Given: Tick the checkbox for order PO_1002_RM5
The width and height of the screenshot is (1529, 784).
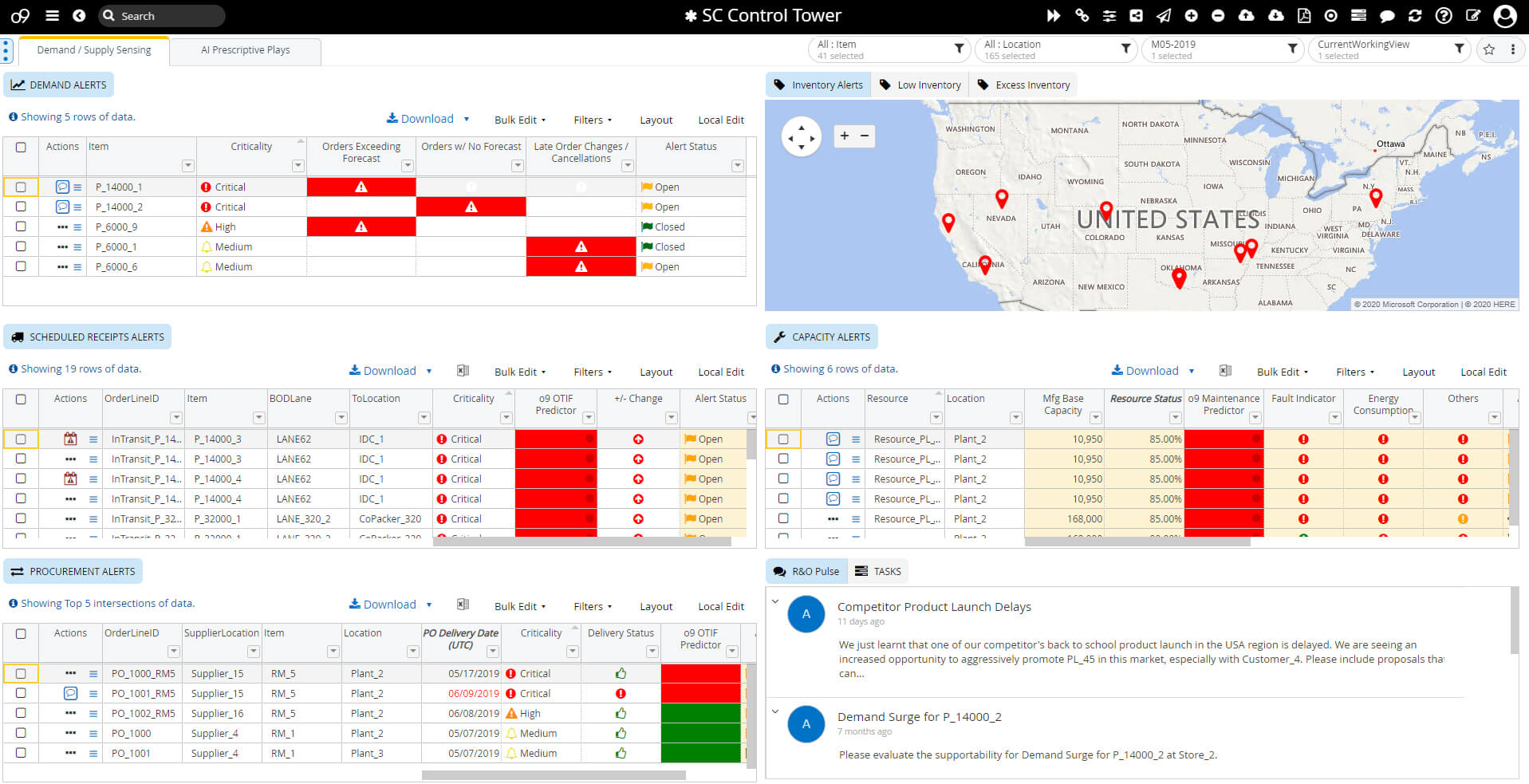Looking at the screenshot, I should [21, 713].
